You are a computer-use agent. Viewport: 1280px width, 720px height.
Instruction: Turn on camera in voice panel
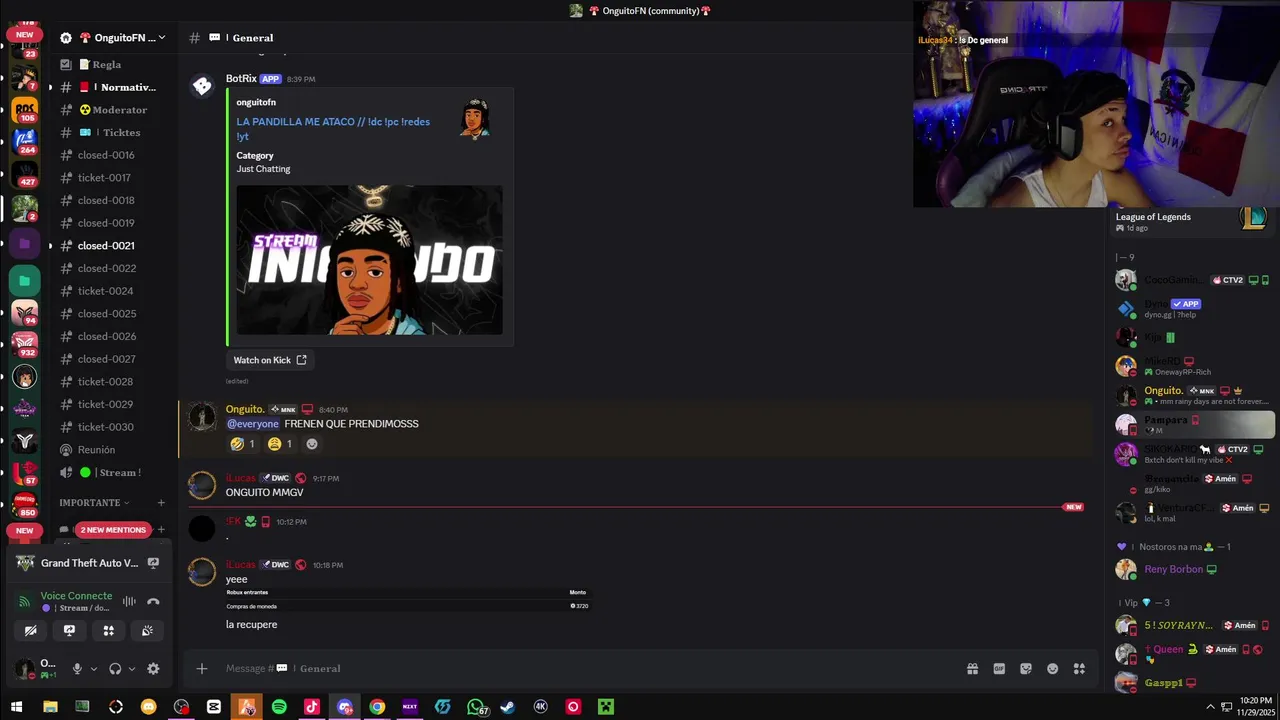pyautogui.click(x=31, y=630)
